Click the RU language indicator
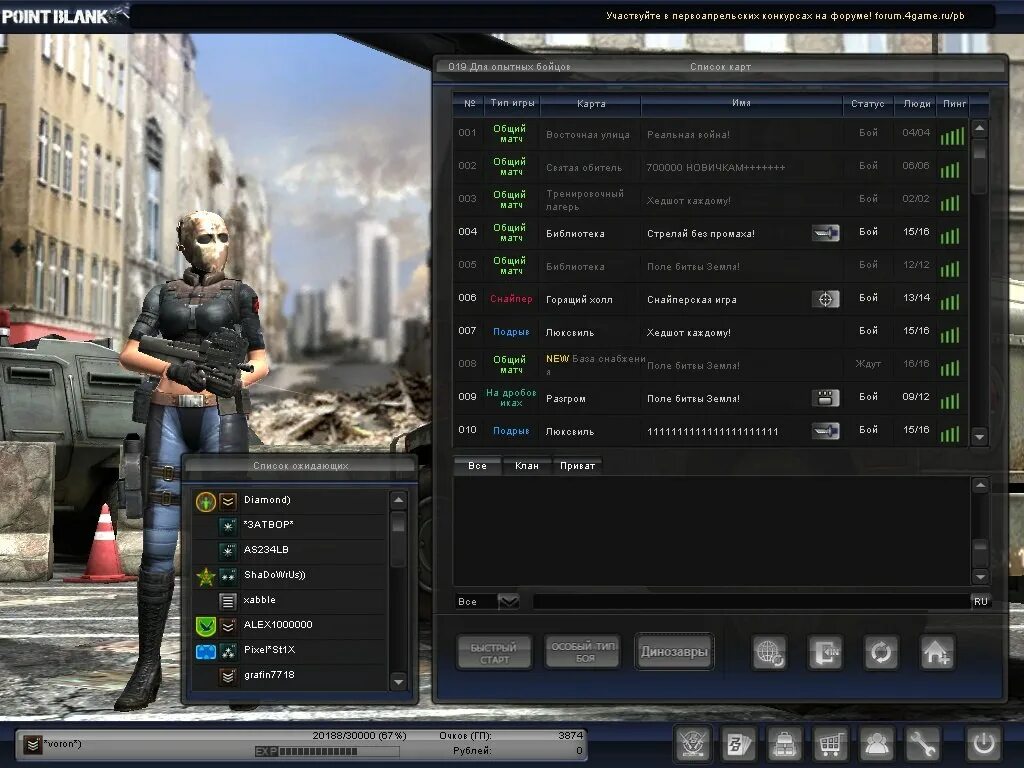 coord(980,601)
